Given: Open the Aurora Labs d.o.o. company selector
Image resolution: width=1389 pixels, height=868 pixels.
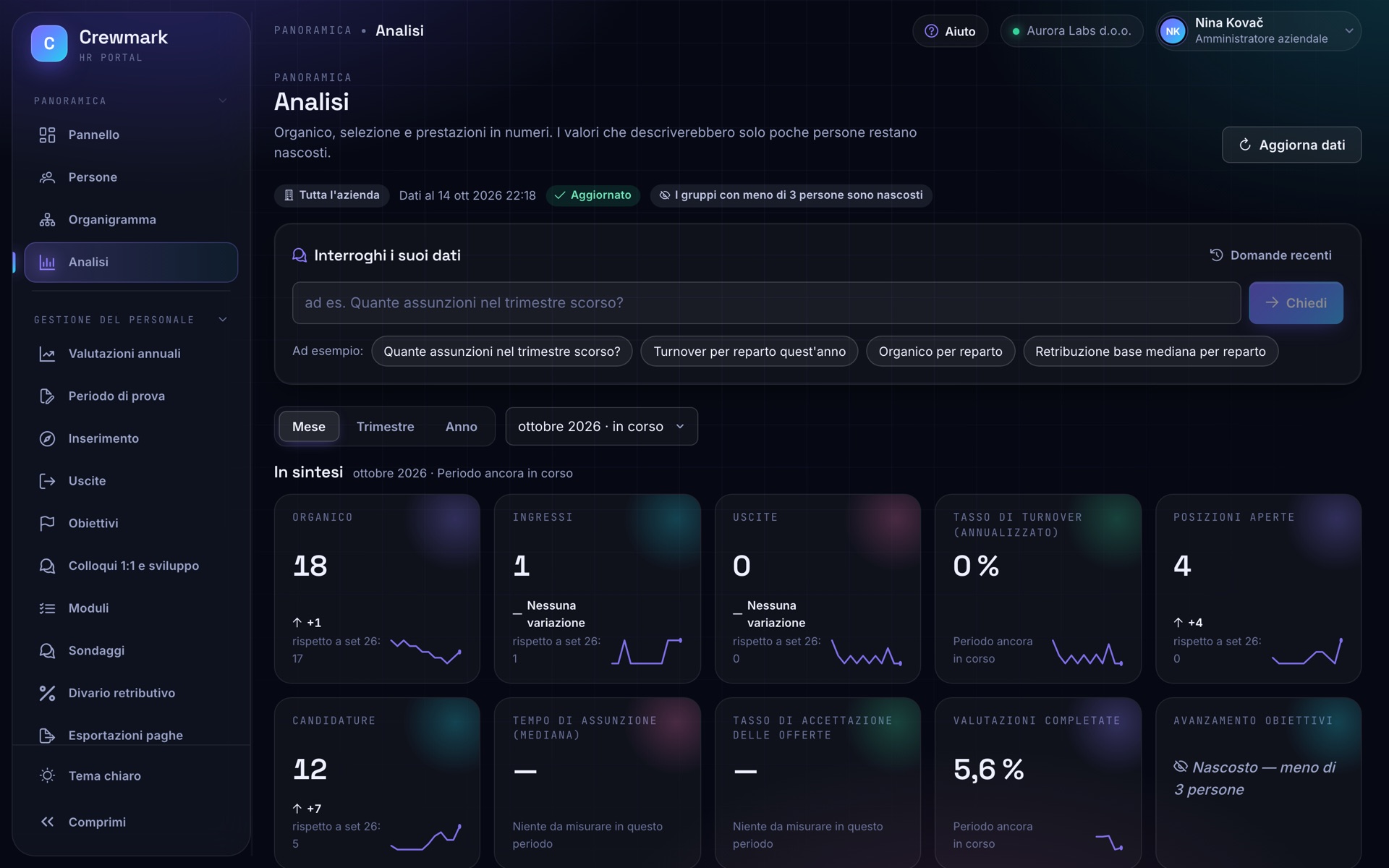Looking at the screenshot, I should pyautogui.click(x=1071, y=31).
